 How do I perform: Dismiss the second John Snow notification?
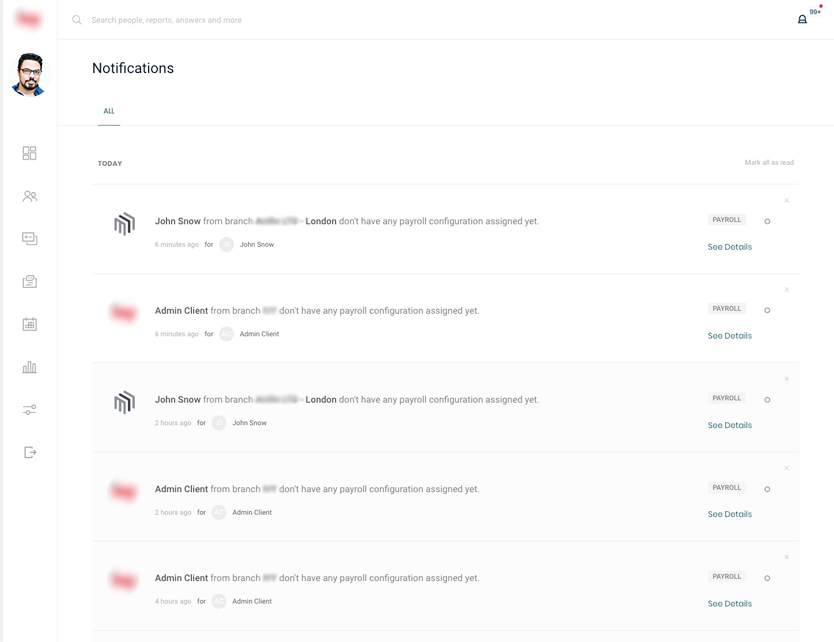click(787, 379)
